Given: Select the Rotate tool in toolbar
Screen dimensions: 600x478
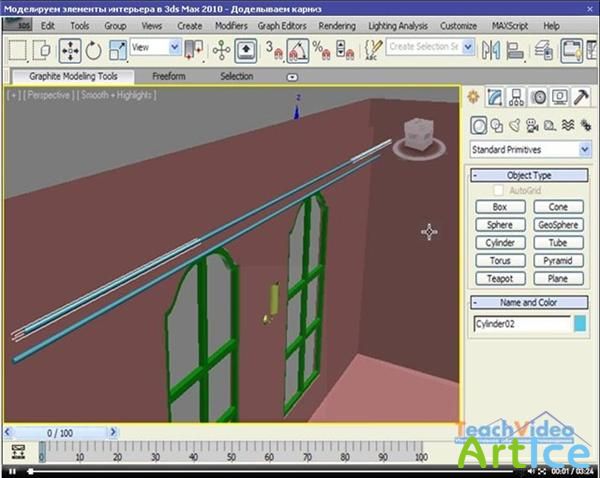Looking at the screenshot, I should pos(94,48).
